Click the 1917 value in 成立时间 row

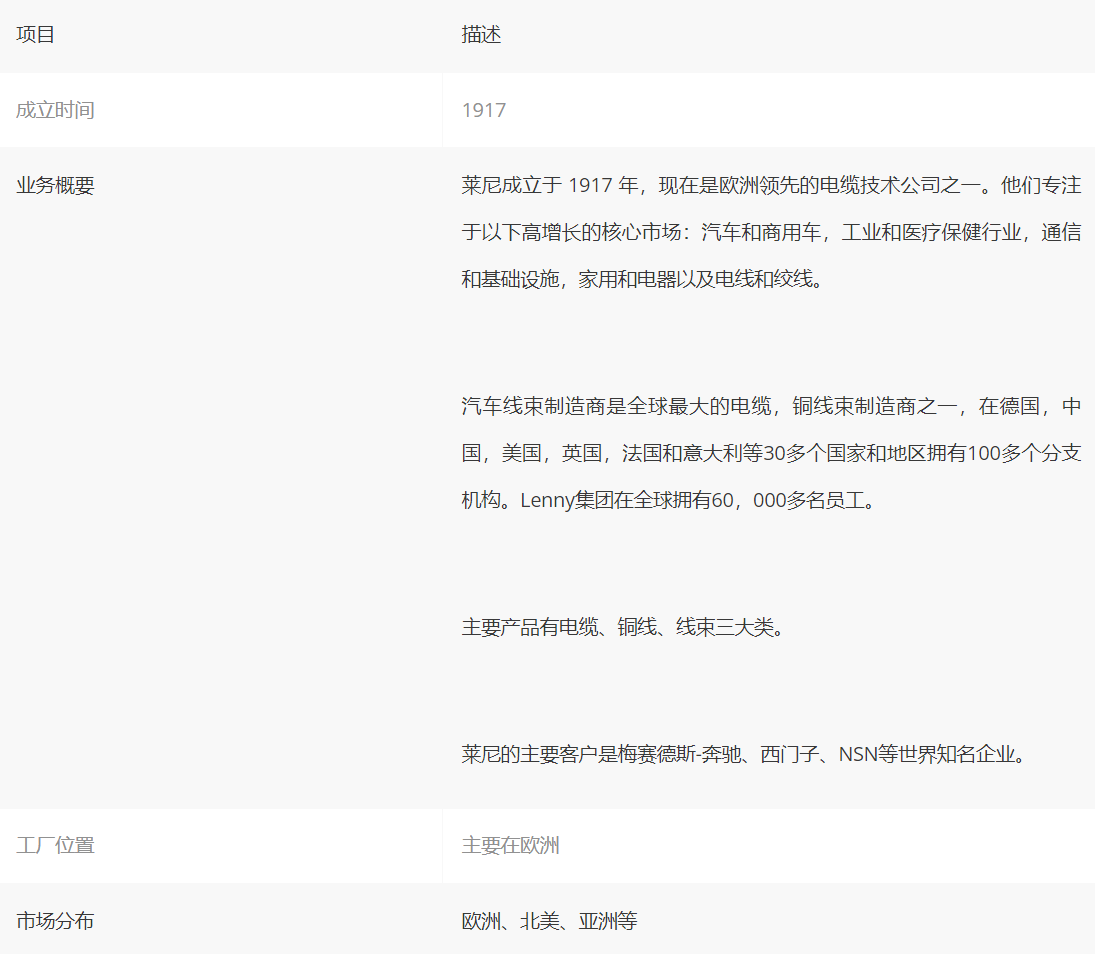coord(484,110)
